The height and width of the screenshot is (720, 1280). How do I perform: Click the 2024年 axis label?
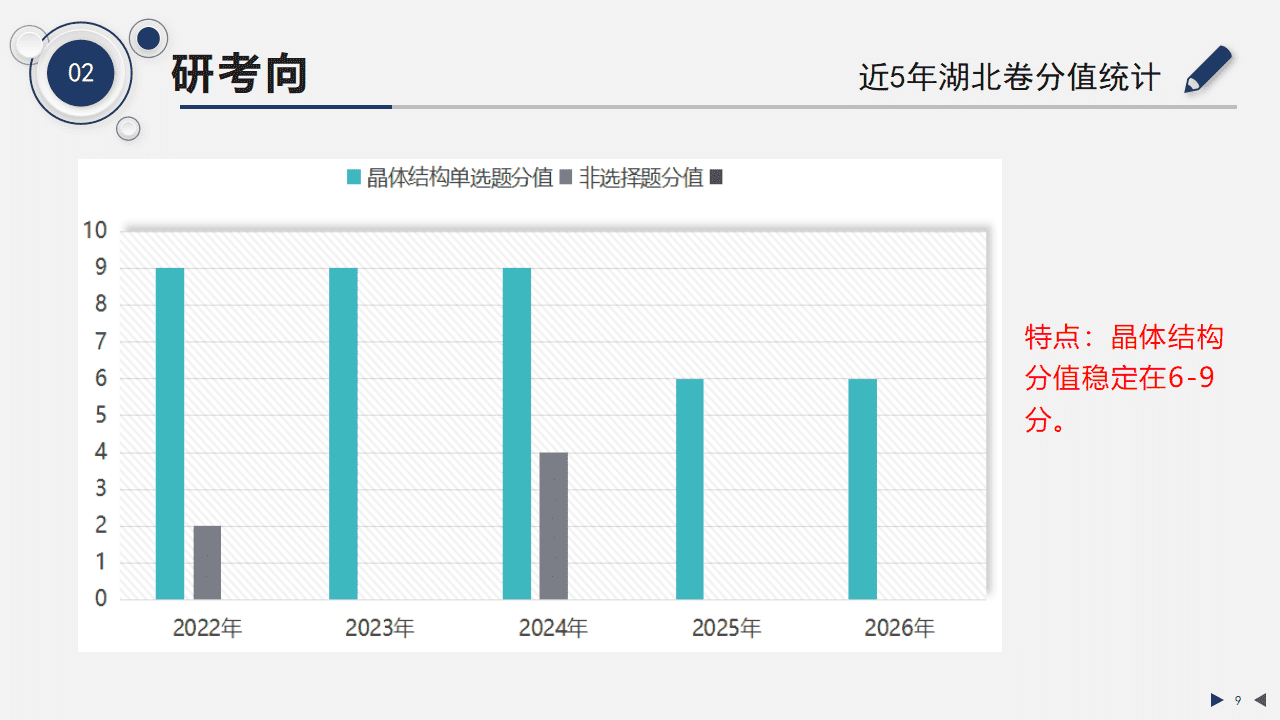(553, 628)
